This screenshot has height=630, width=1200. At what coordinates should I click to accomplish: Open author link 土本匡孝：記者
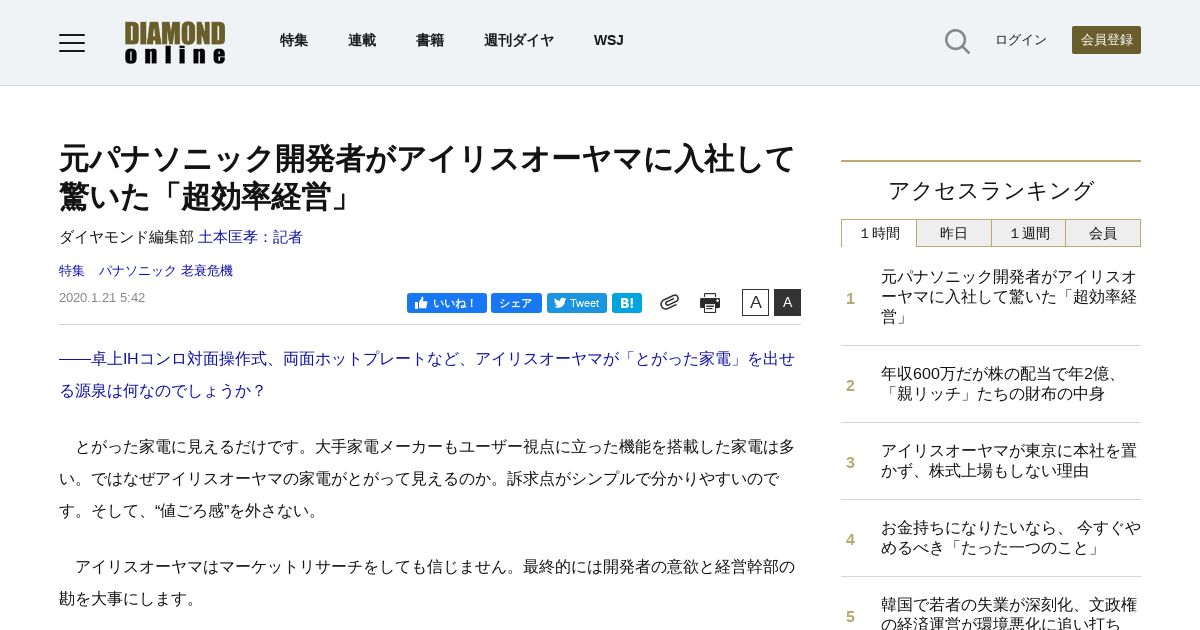(x=250, y=237)
